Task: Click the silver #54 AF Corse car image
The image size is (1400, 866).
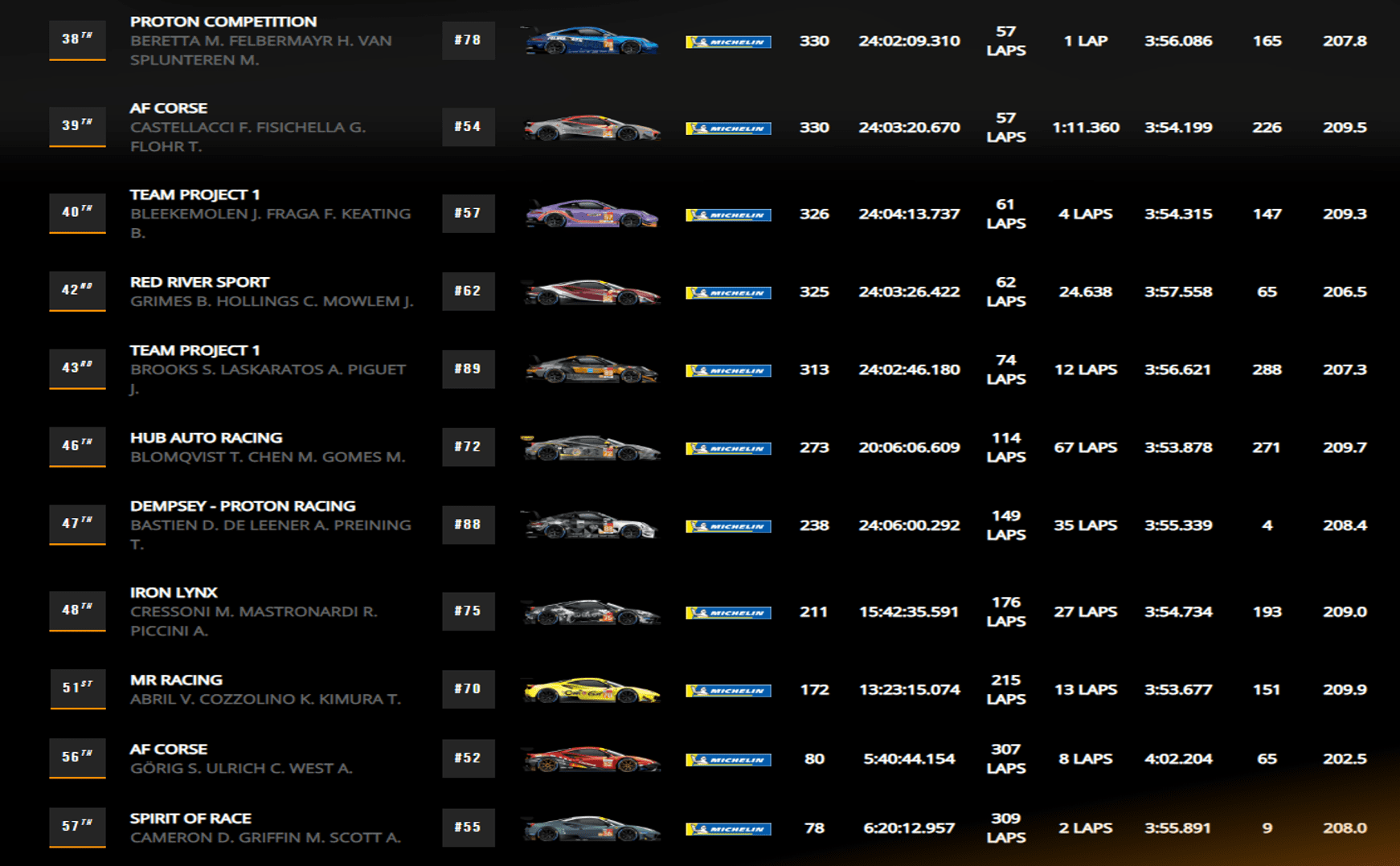Action: pyautogui.click(x=592, y=127)
